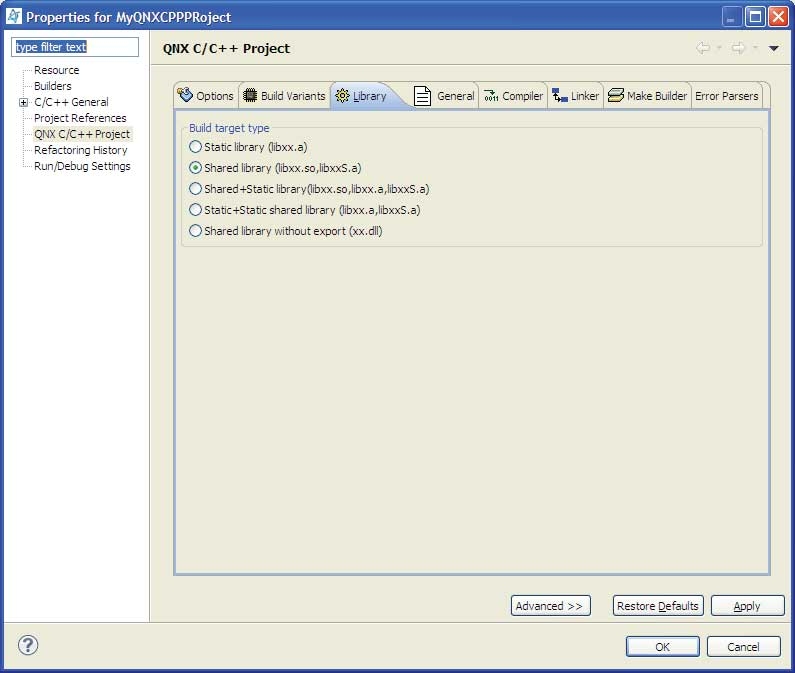This screenshot has height=673, width=795.
Task: Select Shared library without export (xx.dll)
Action: tap(195, 231)
